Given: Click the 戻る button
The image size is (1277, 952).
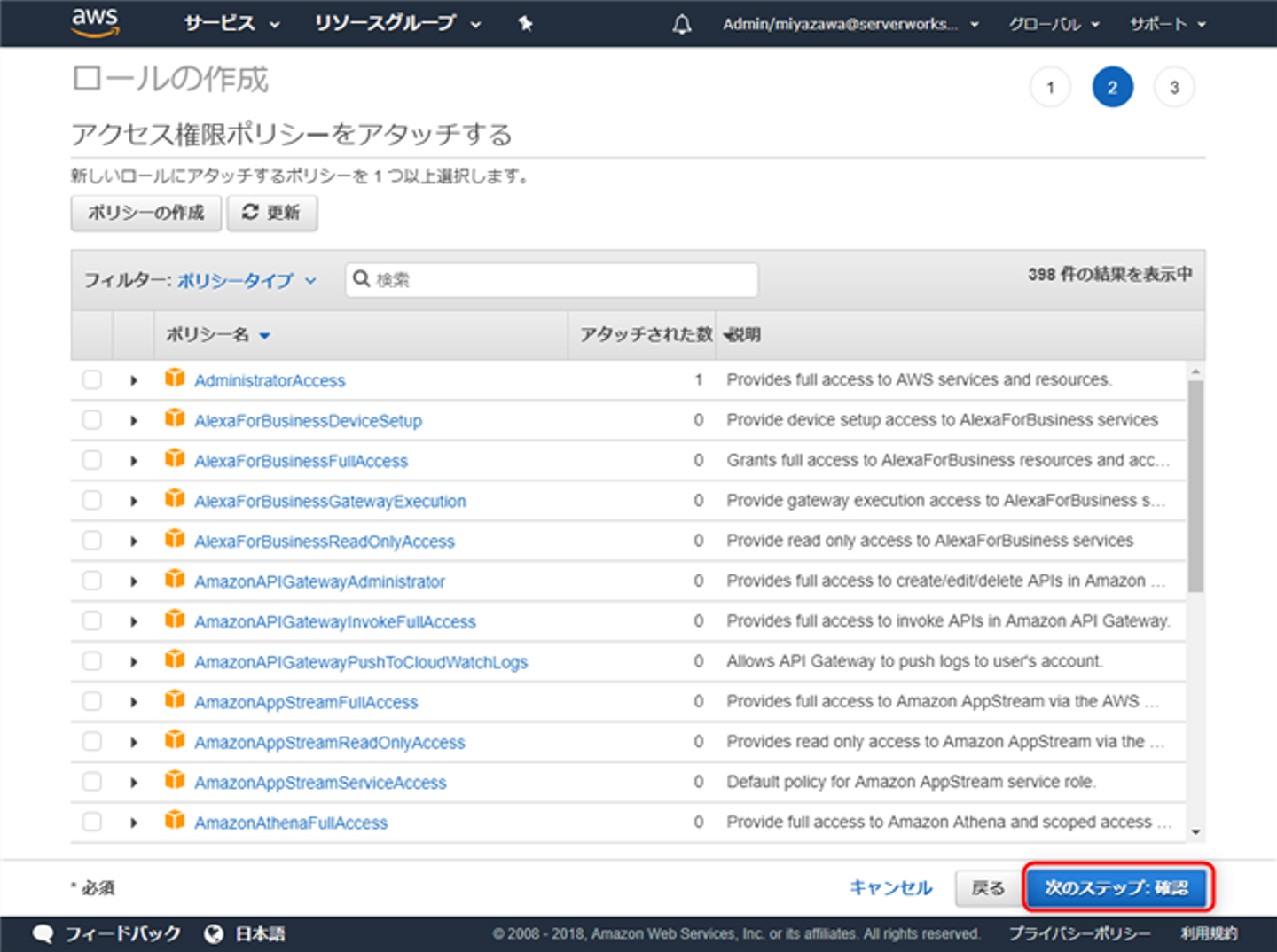Looking at the screenshot, I should 987,888.
